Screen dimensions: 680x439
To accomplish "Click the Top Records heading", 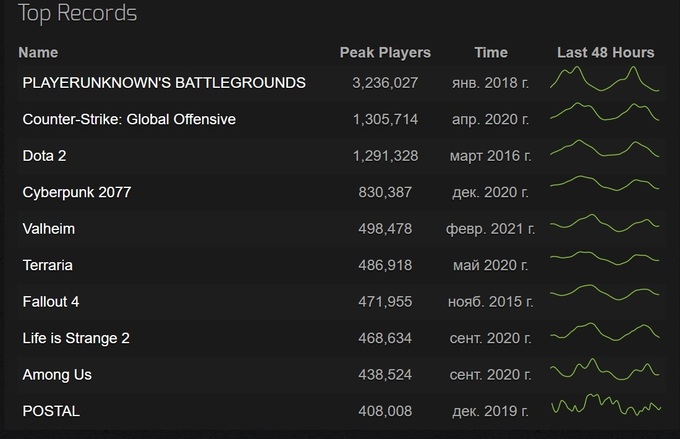I will point(78,14).
